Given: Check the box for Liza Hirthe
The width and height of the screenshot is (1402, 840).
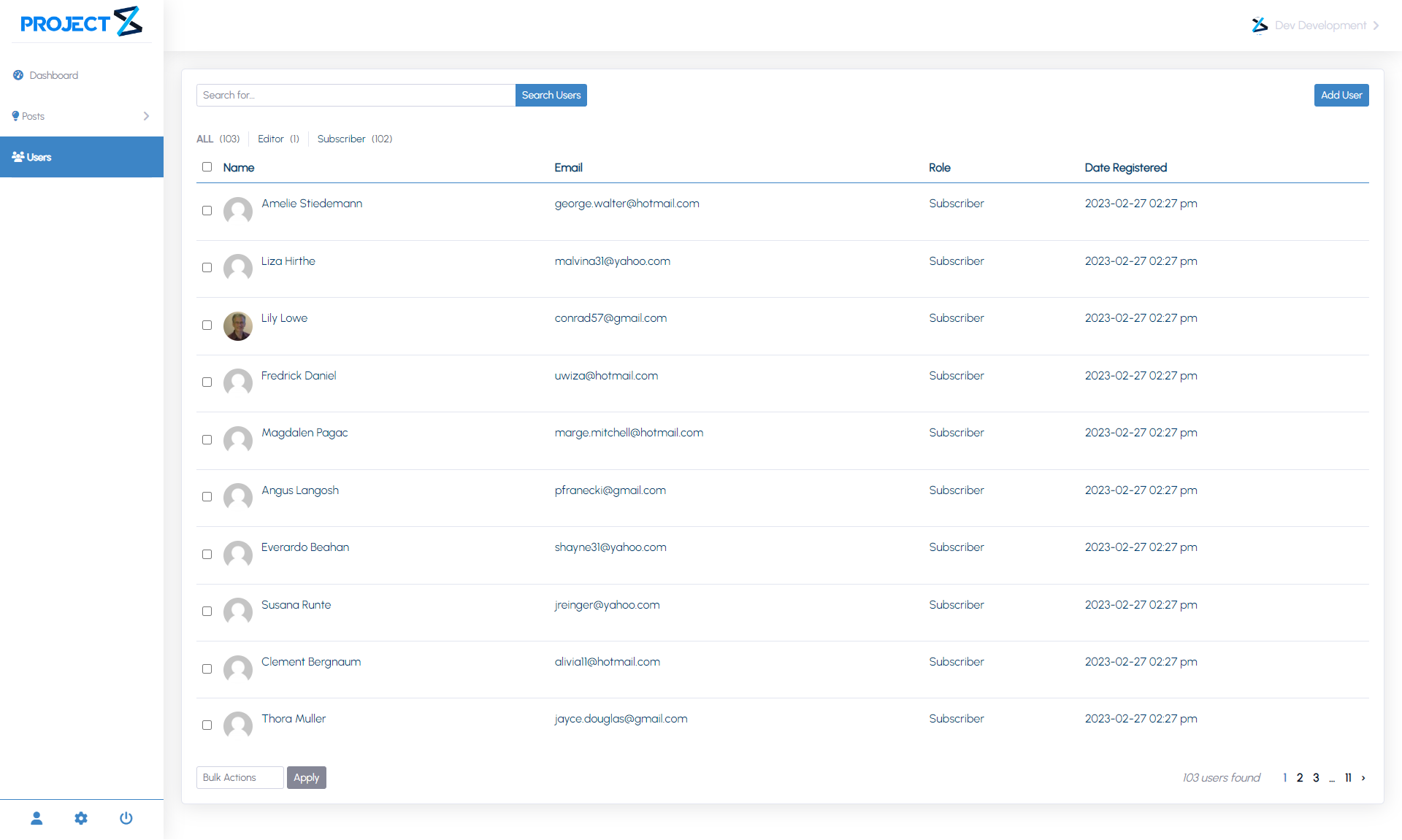Looking at the screenshot, I should click(x=207, y=268).
